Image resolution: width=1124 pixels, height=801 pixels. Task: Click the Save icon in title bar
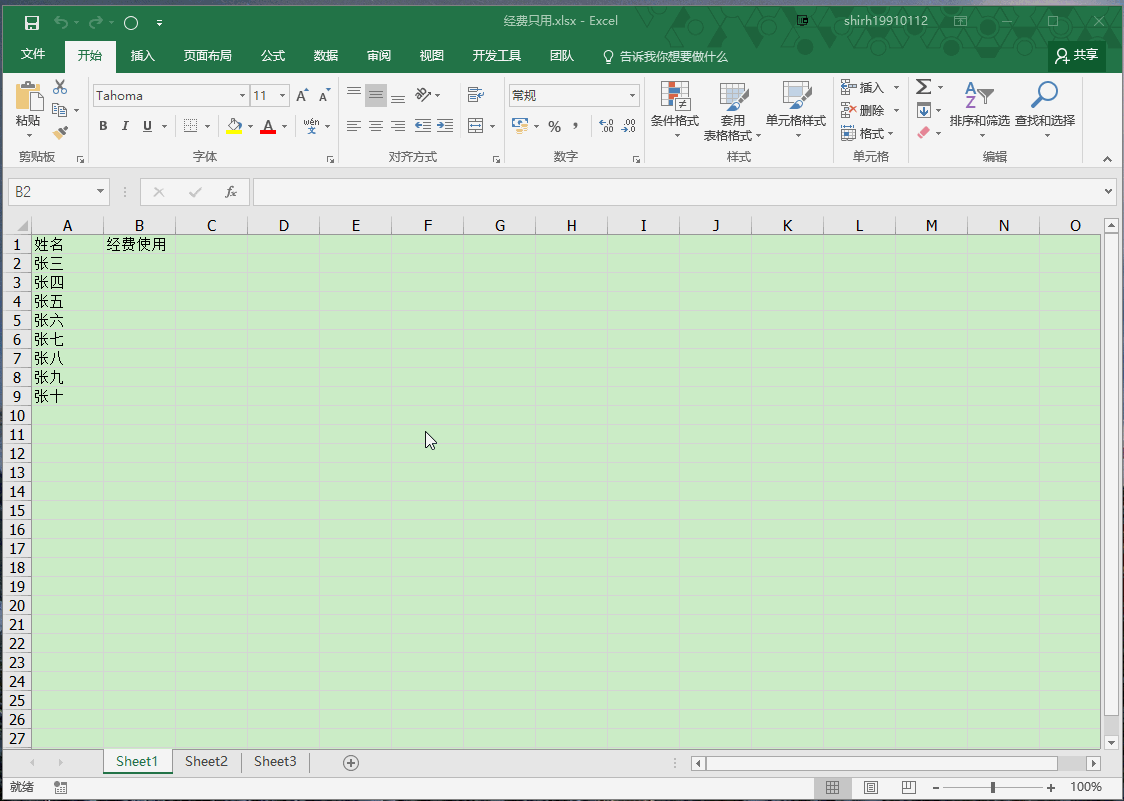(x=32, y=23)
